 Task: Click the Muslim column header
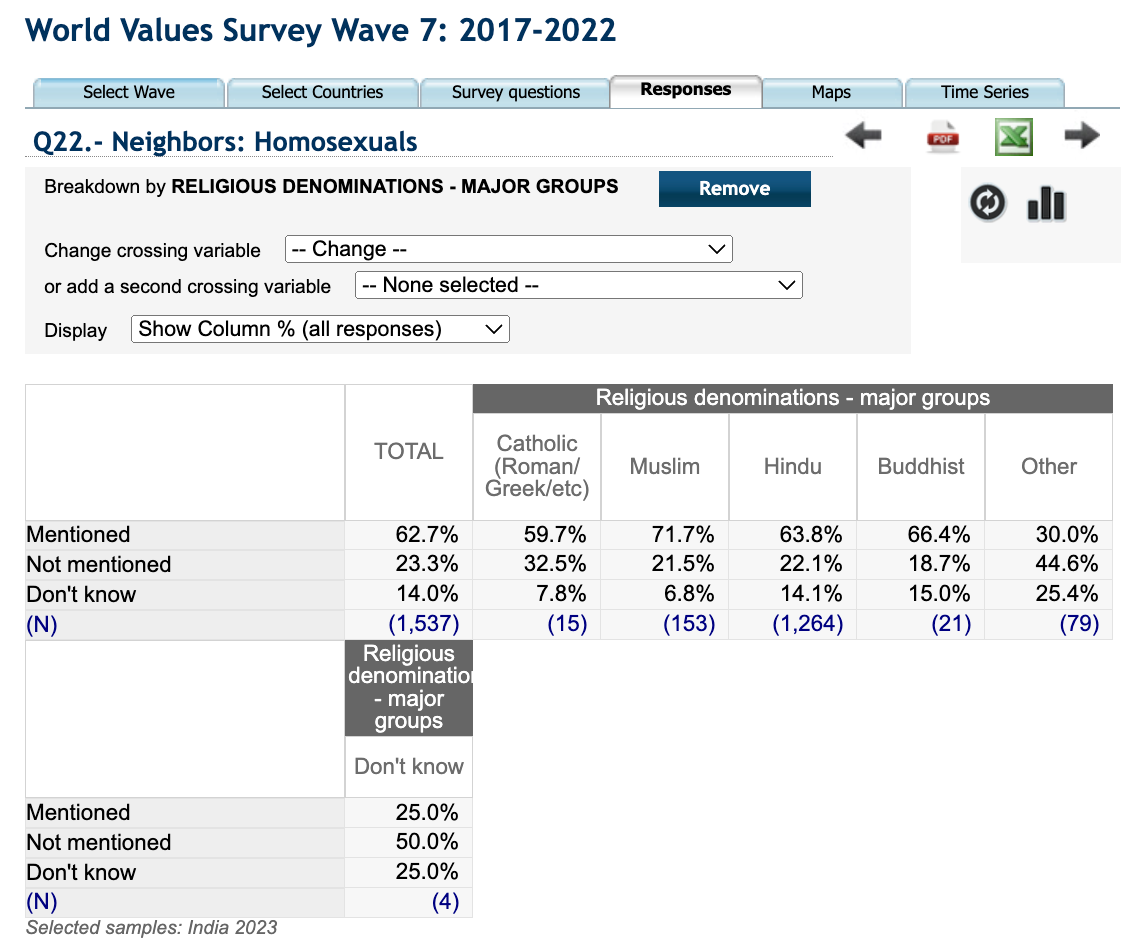pyautogui.click(x=664, y=466)
